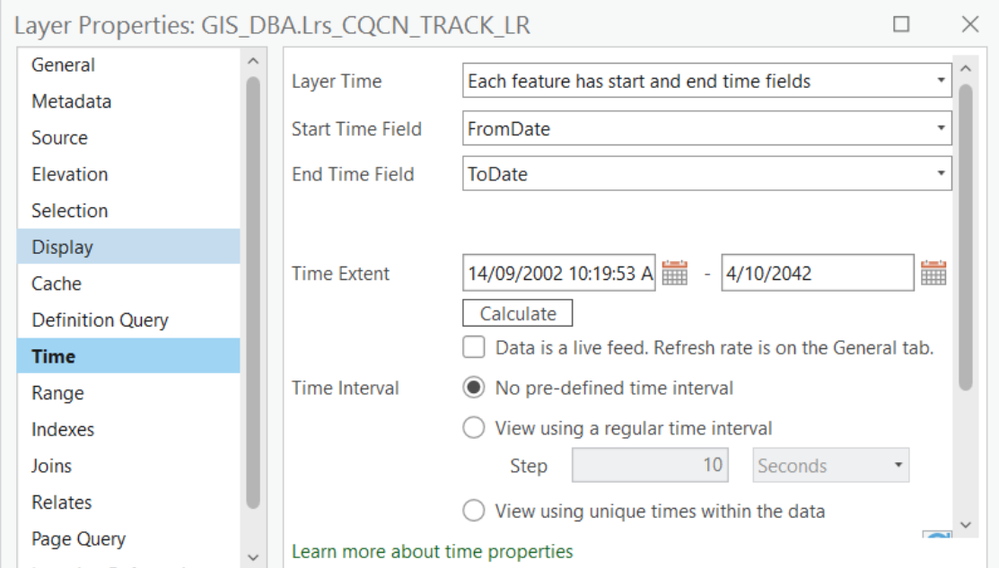Click the start time extent text field
Viewport: 999px width, 568px height.
559,273
